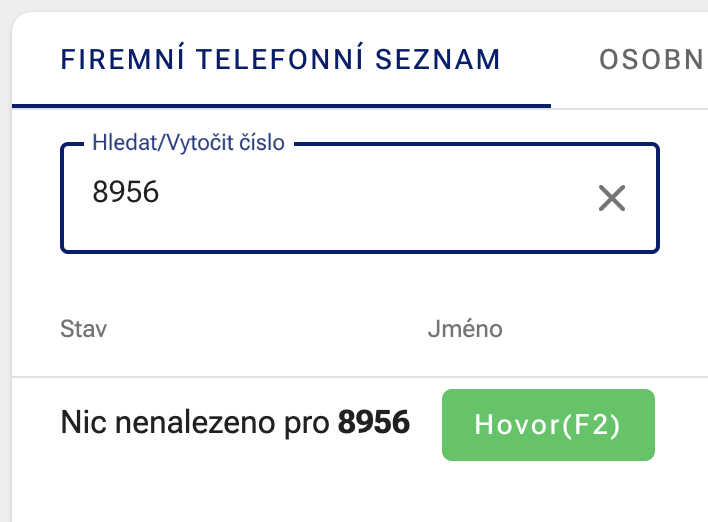Remove the entered number via the clear icon

point(611,199)
